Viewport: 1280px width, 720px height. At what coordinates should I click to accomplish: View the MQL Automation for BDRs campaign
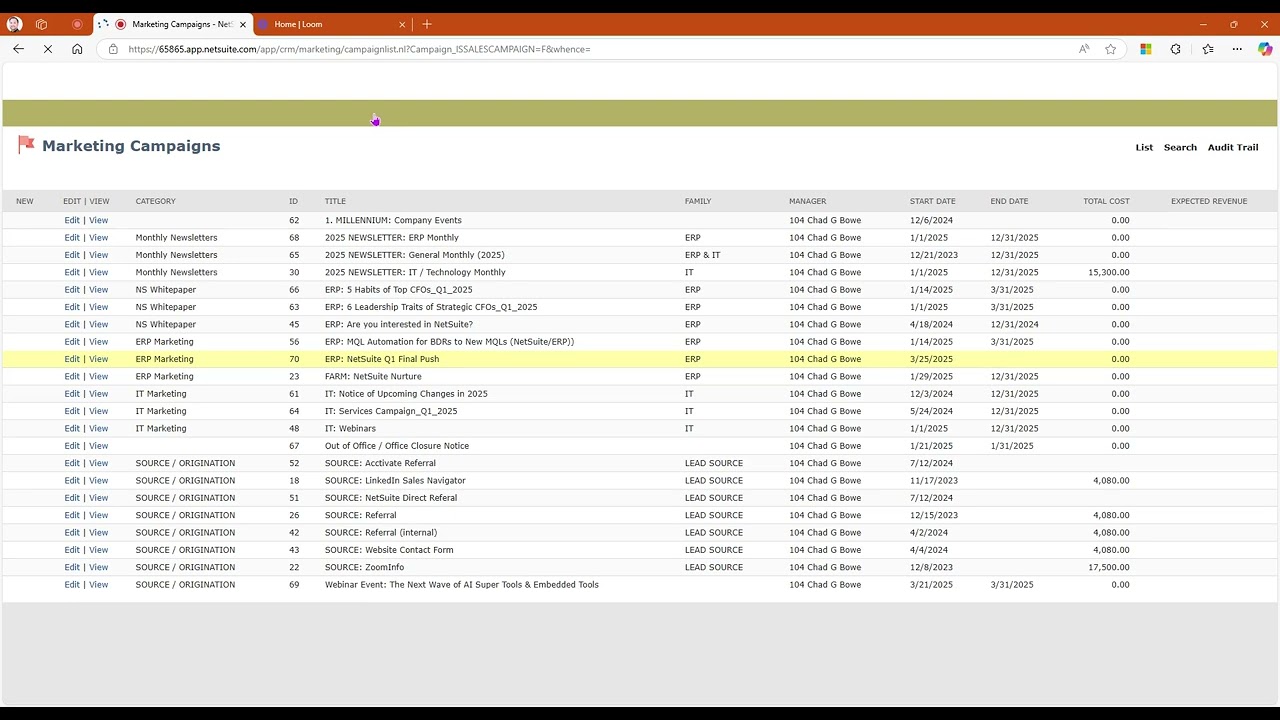[x=98, y=342]
